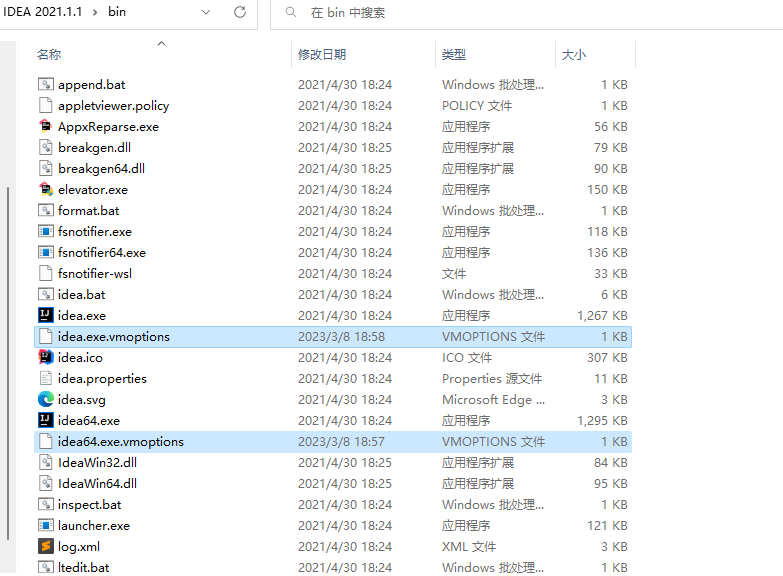783x576 pixels.
Task: Click the format.bat file icon
Action: (45, 210)
